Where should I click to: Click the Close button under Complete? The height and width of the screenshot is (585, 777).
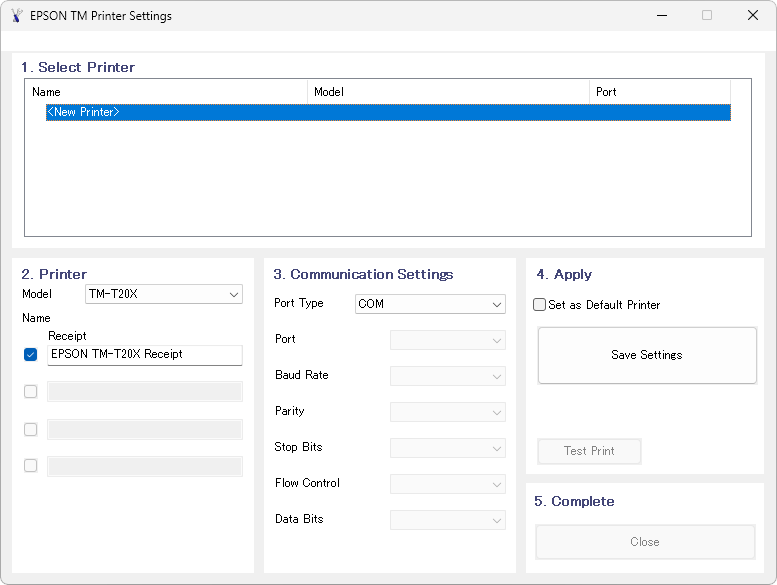[645, 542]
